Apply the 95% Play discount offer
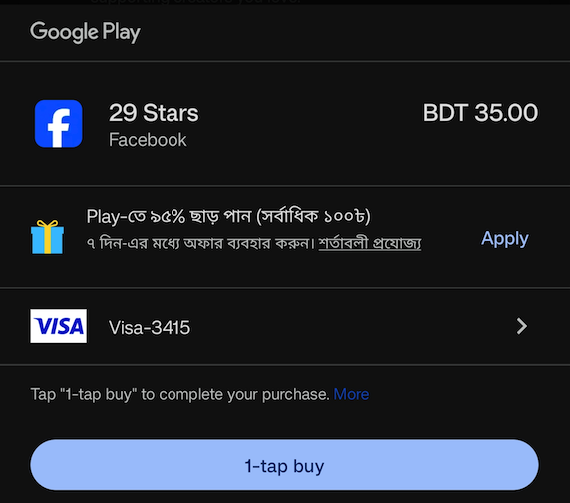 [x=505, y=239]
